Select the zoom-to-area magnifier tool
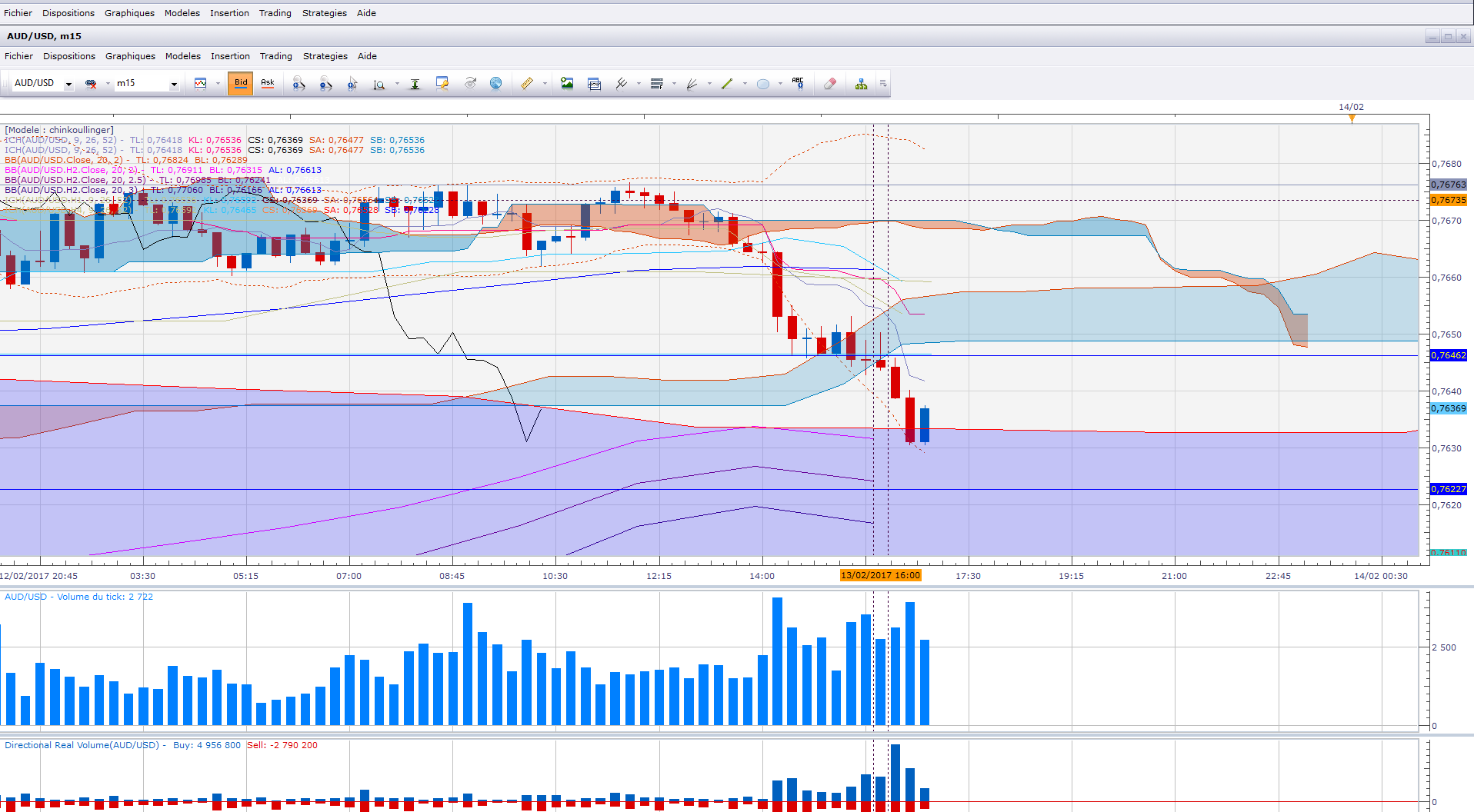The image size is (1474, 812). 379,84
